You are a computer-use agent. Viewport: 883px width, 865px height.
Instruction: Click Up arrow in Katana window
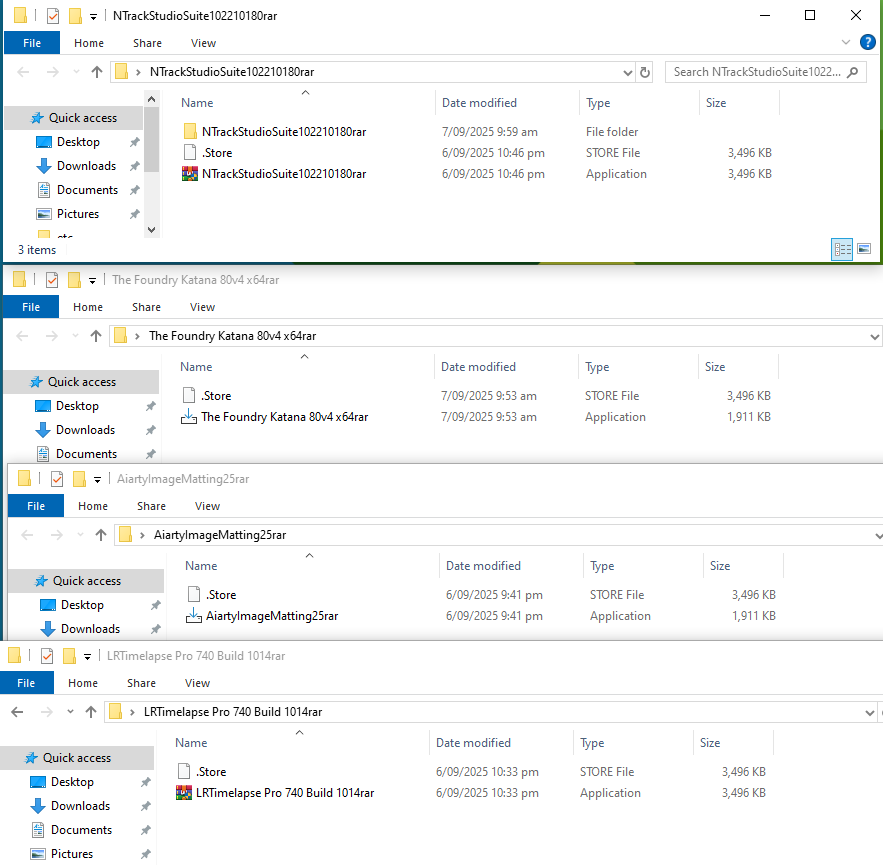[96, 336]
